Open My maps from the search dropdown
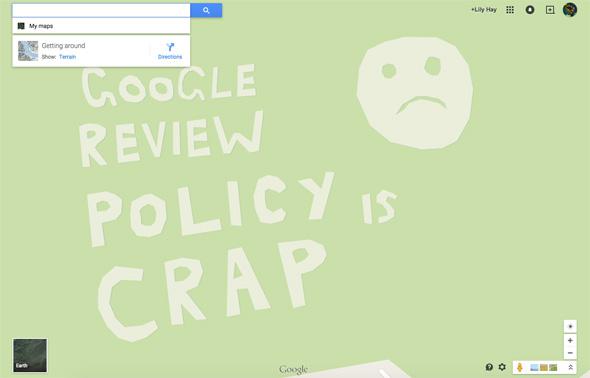 coord(101,26)
